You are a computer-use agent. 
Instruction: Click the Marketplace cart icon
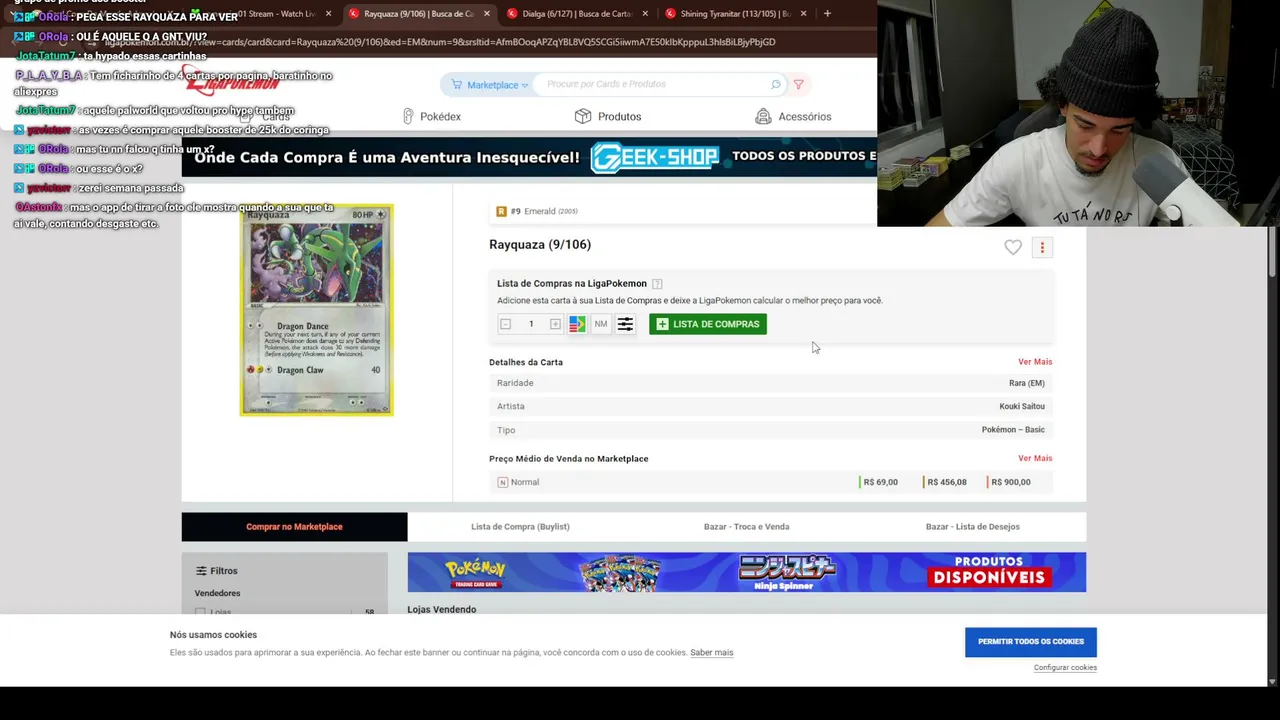(x=456, y=84)
